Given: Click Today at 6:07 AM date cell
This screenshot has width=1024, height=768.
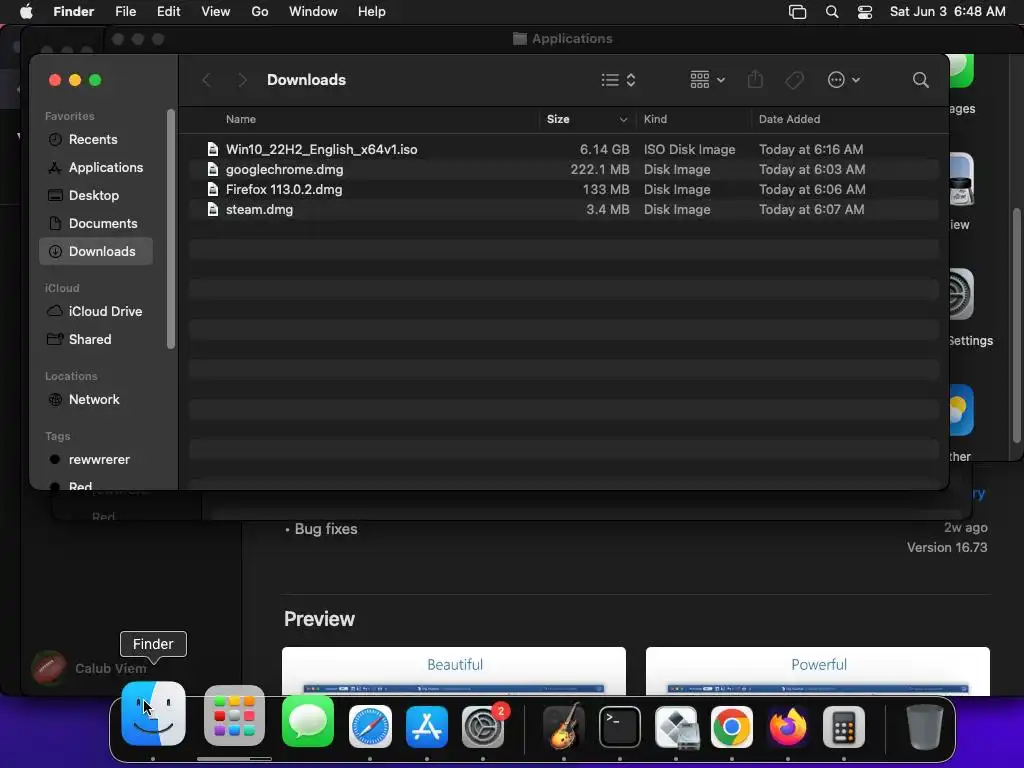Looking at the screenshot, I should (x=812, y=210).
